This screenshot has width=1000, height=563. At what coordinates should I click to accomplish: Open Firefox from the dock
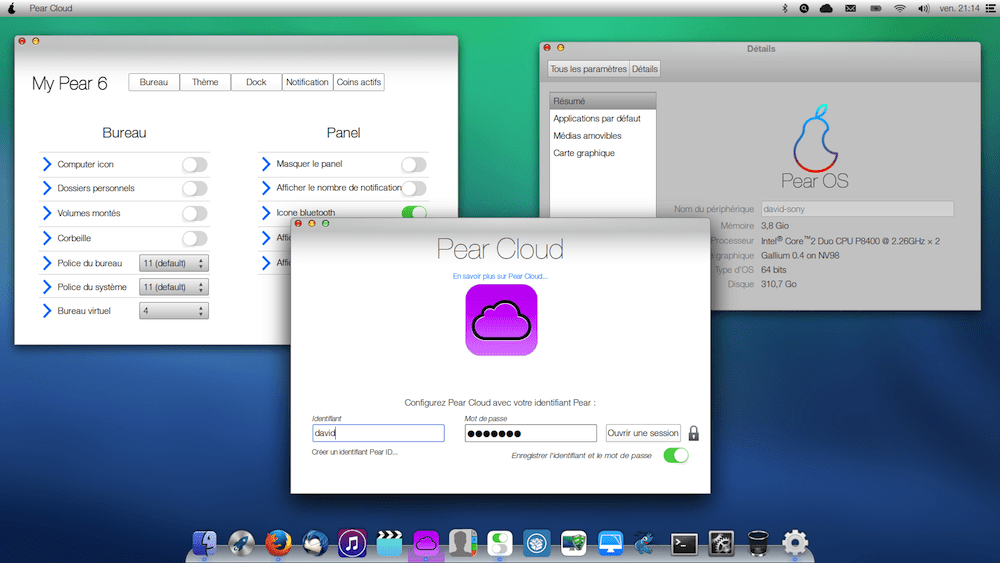[x=277, y=542]
